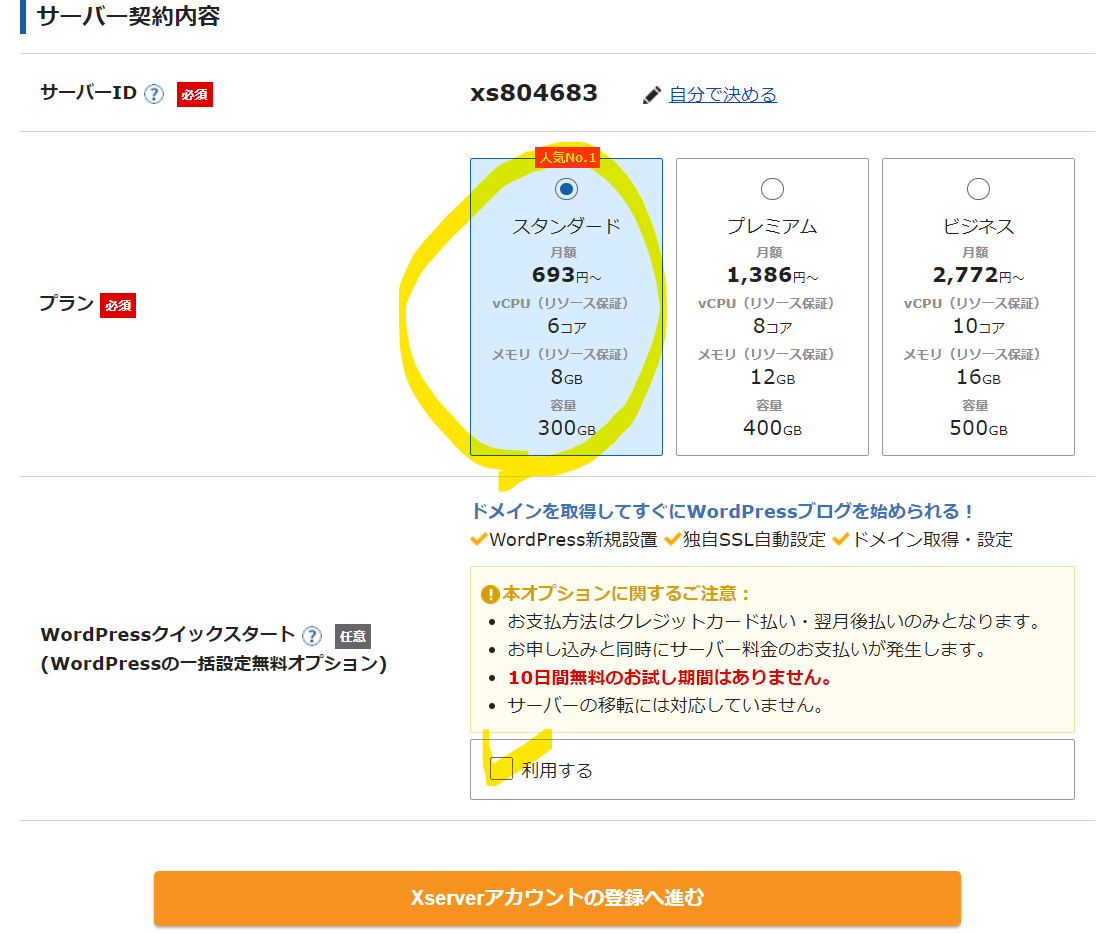
Task: Click the server ID xs804683 text
Action: tap(534, 93)
